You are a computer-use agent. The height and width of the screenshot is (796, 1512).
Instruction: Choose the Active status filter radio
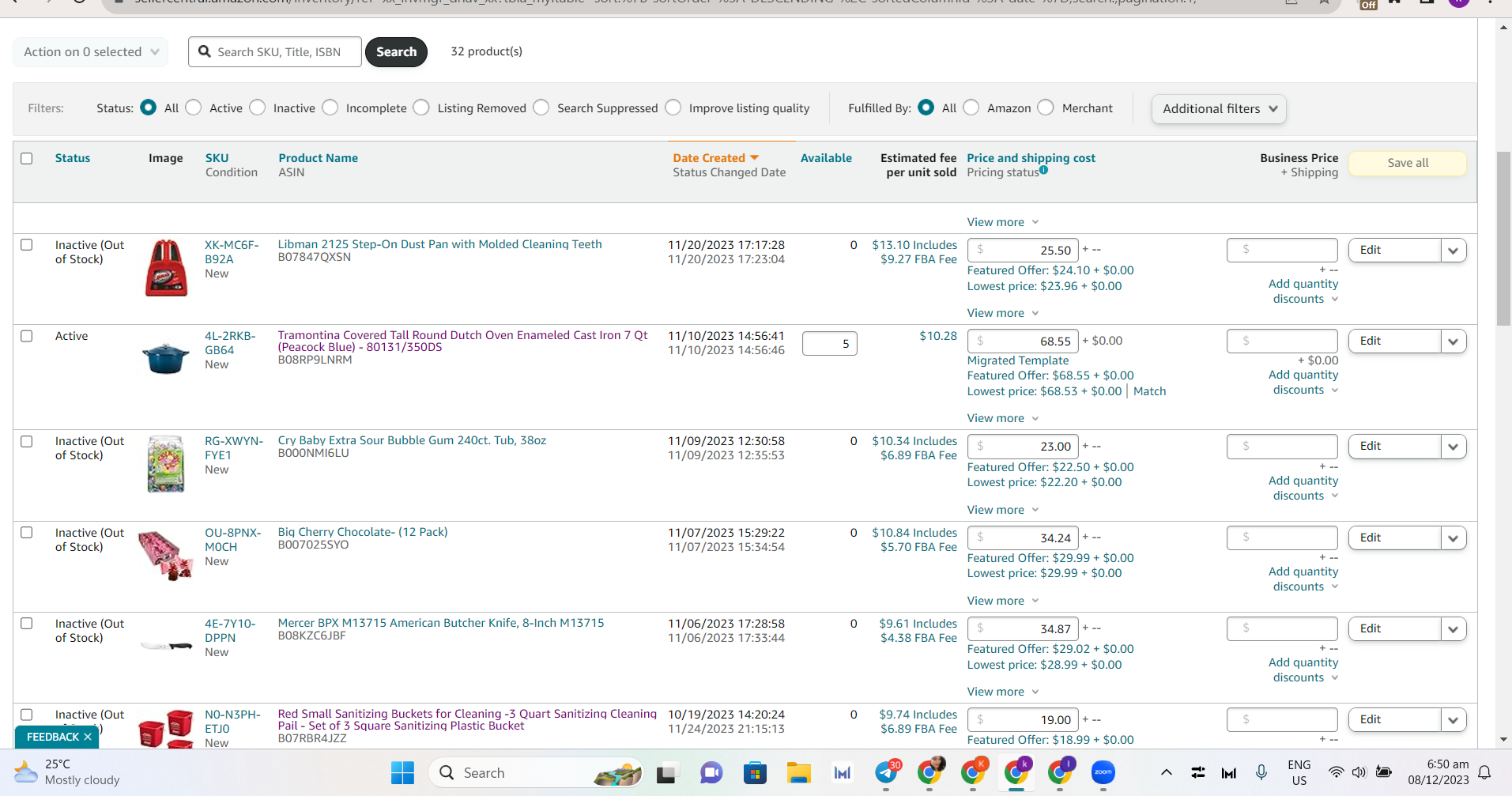(x=194, y=108)
